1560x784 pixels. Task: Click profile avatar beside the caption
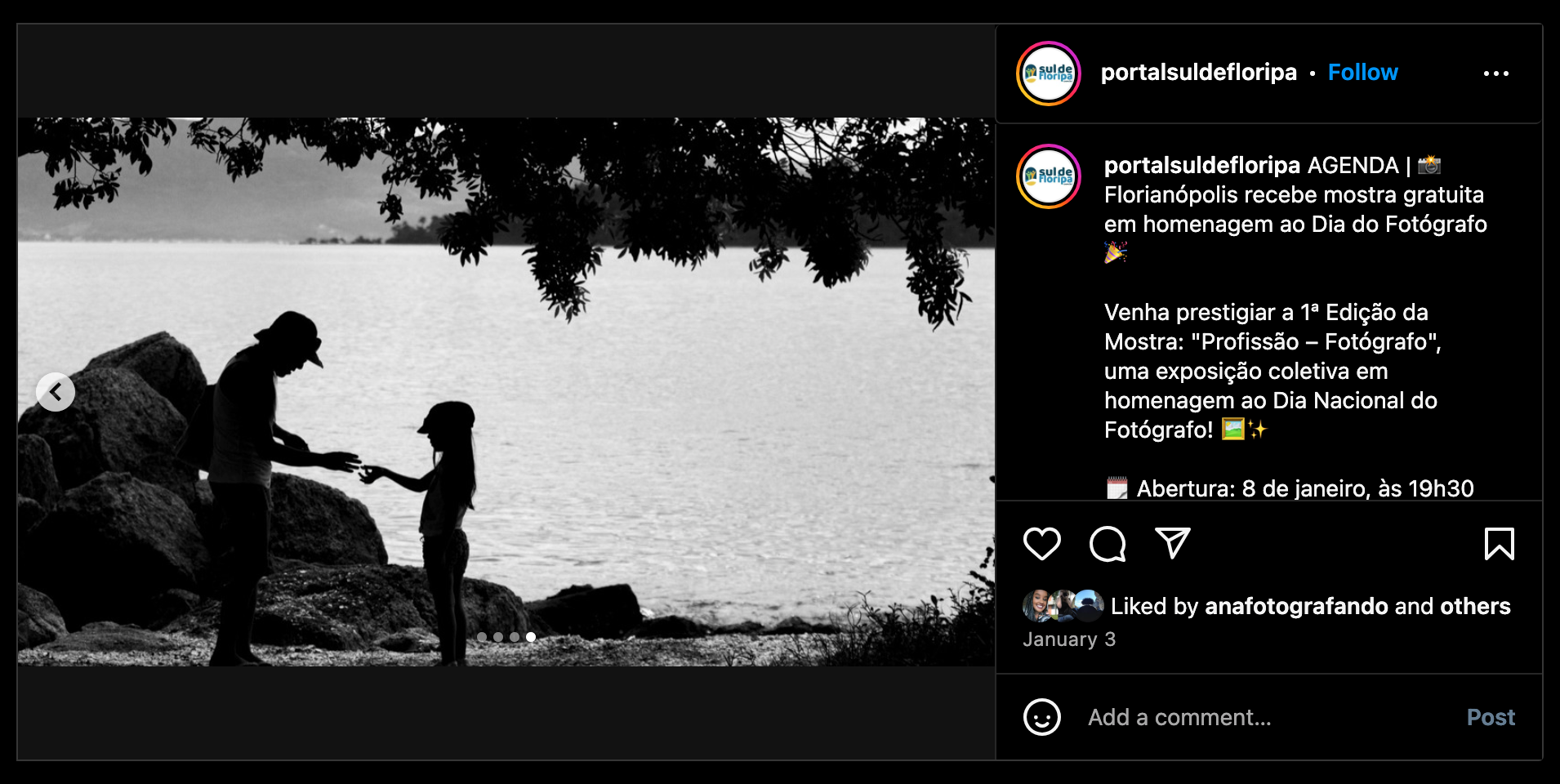(x=1049, y=176)
